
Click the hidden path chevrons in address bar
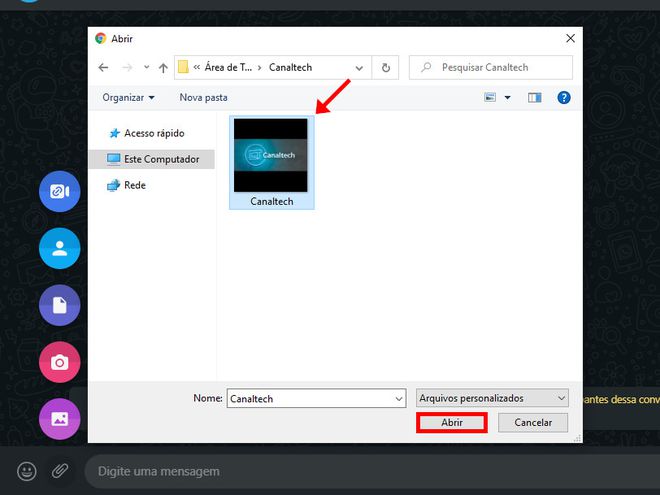point(197,67)
